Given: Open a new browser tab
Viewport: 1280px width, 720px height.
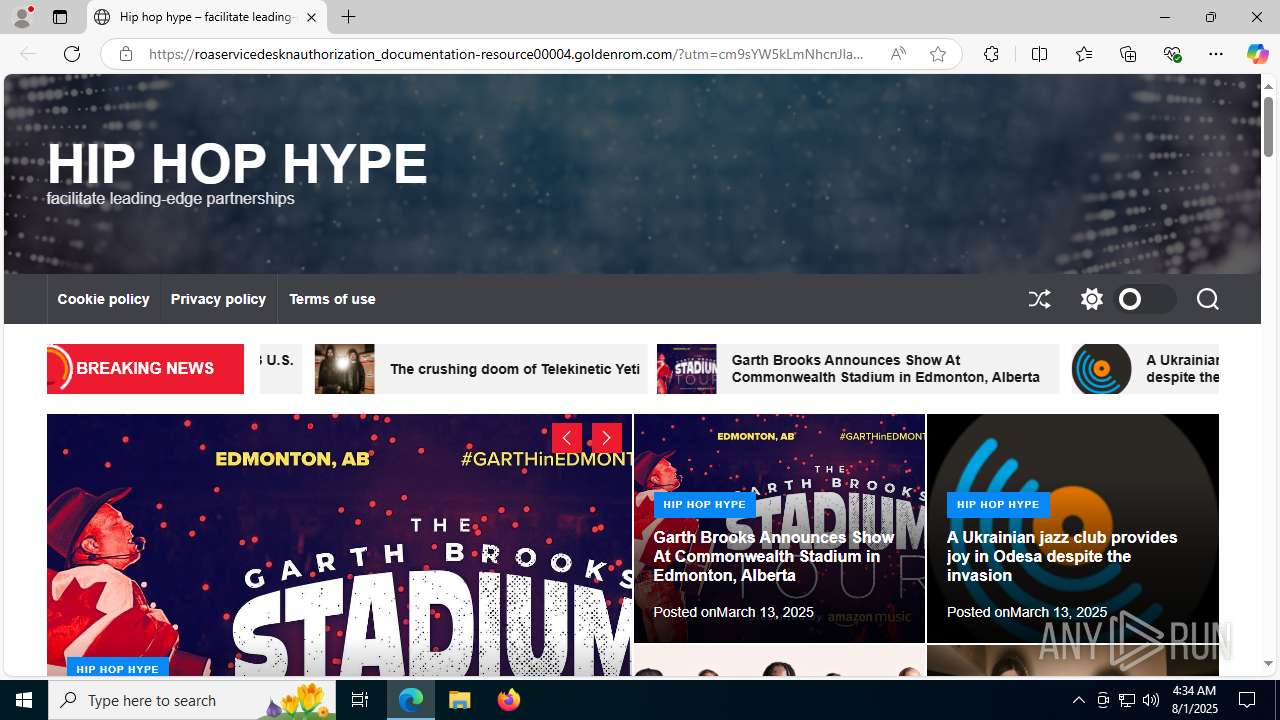Looking at the screenshot, I should [x=348, y=17].
